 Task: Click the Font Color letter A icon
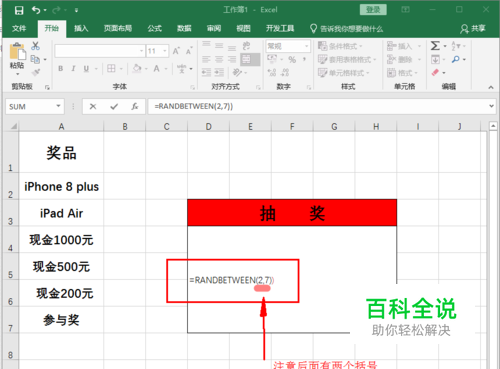156,69
